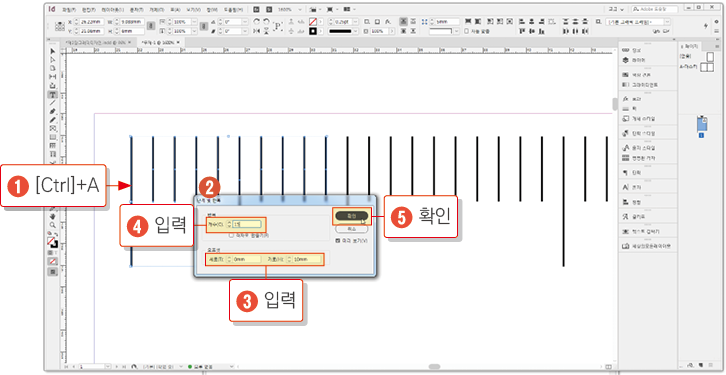The width and height of the screenshot is (726, 375).
Task: Click the 취소 (Cancel) button in dialog
Action: [352, 229]
